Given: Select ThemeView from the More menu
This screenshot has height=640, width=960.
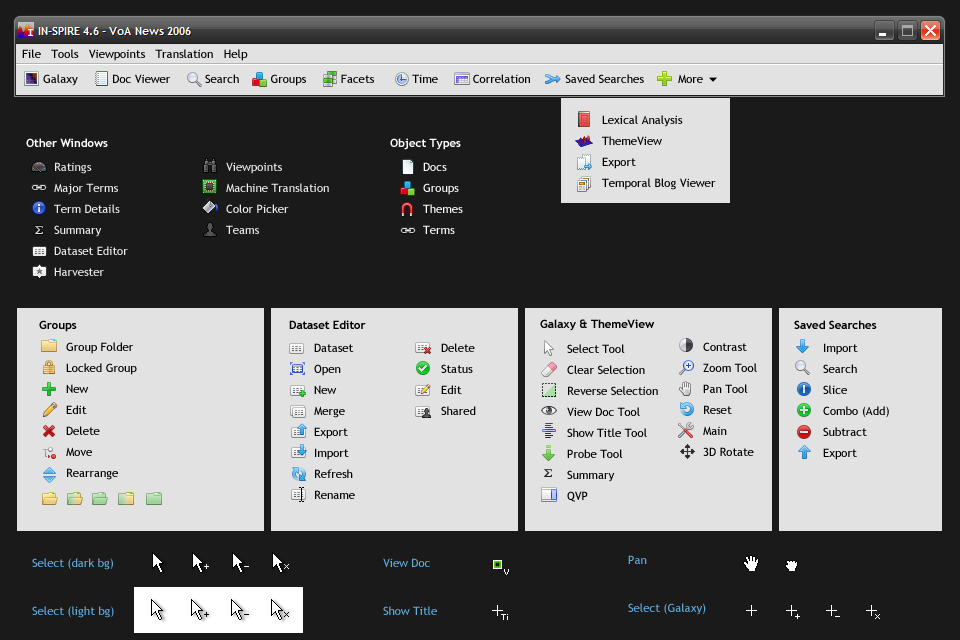Looking at the screenshot, I should pos(631,141).
